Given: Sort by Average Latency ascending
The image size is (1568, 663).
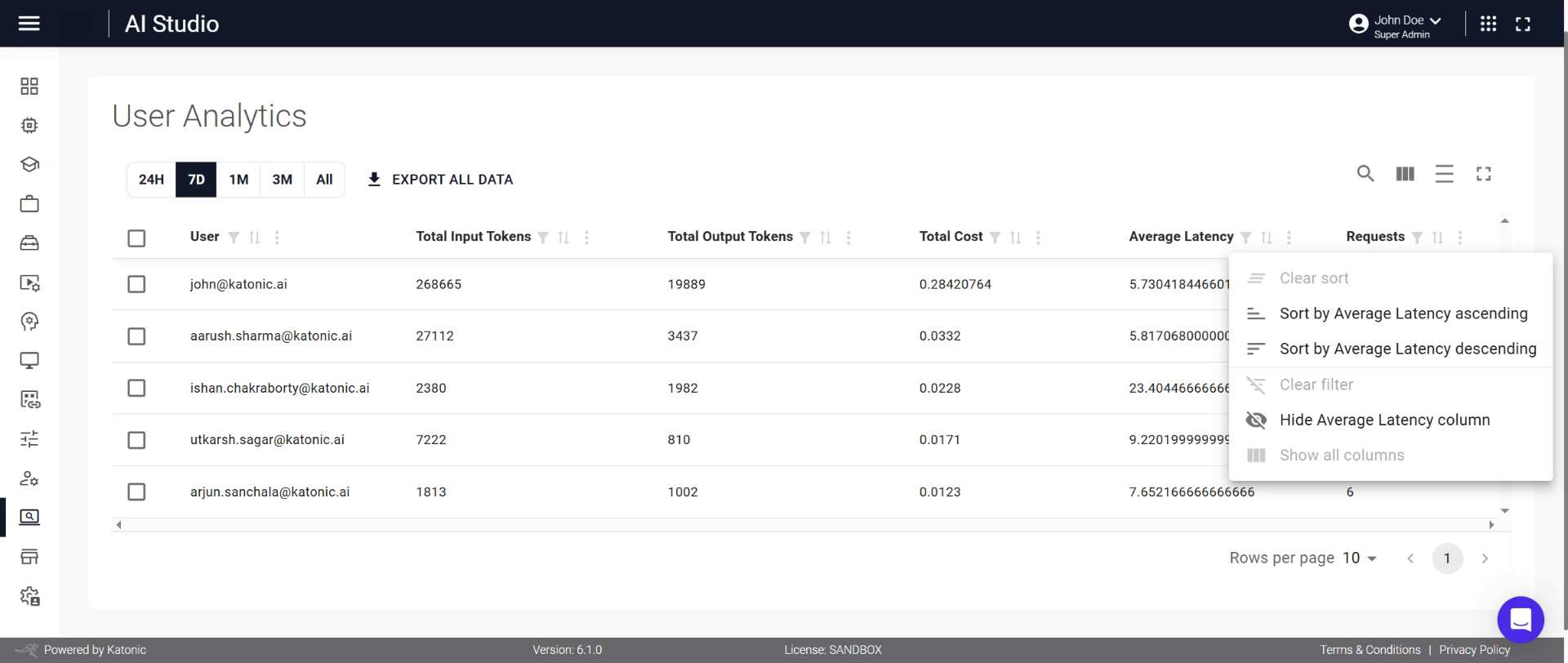Looking at the screenshot, I should tap(1390, 314).
